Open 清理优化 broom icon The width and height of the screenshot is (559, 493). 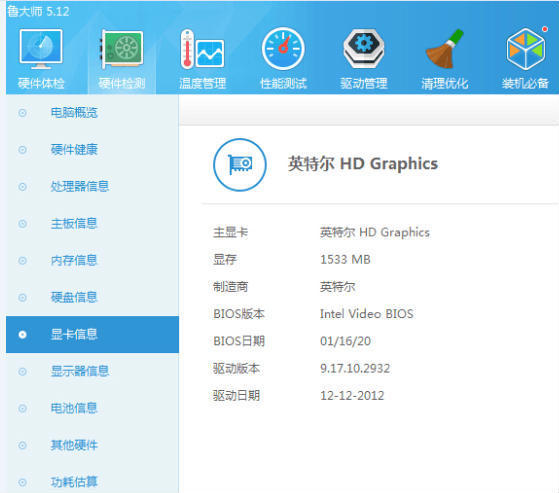[445, 49]
